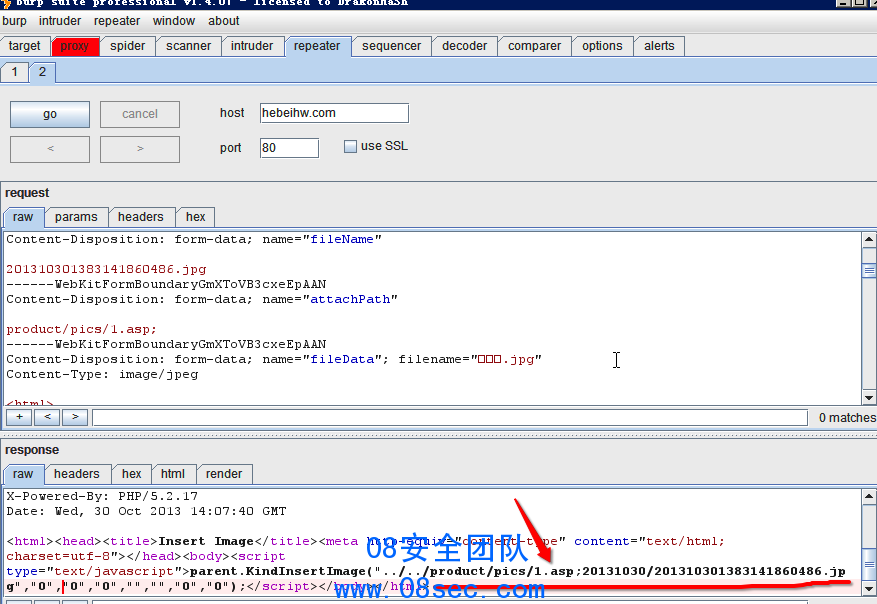
Task: Select the request raw tab
Action: (23, 217)
